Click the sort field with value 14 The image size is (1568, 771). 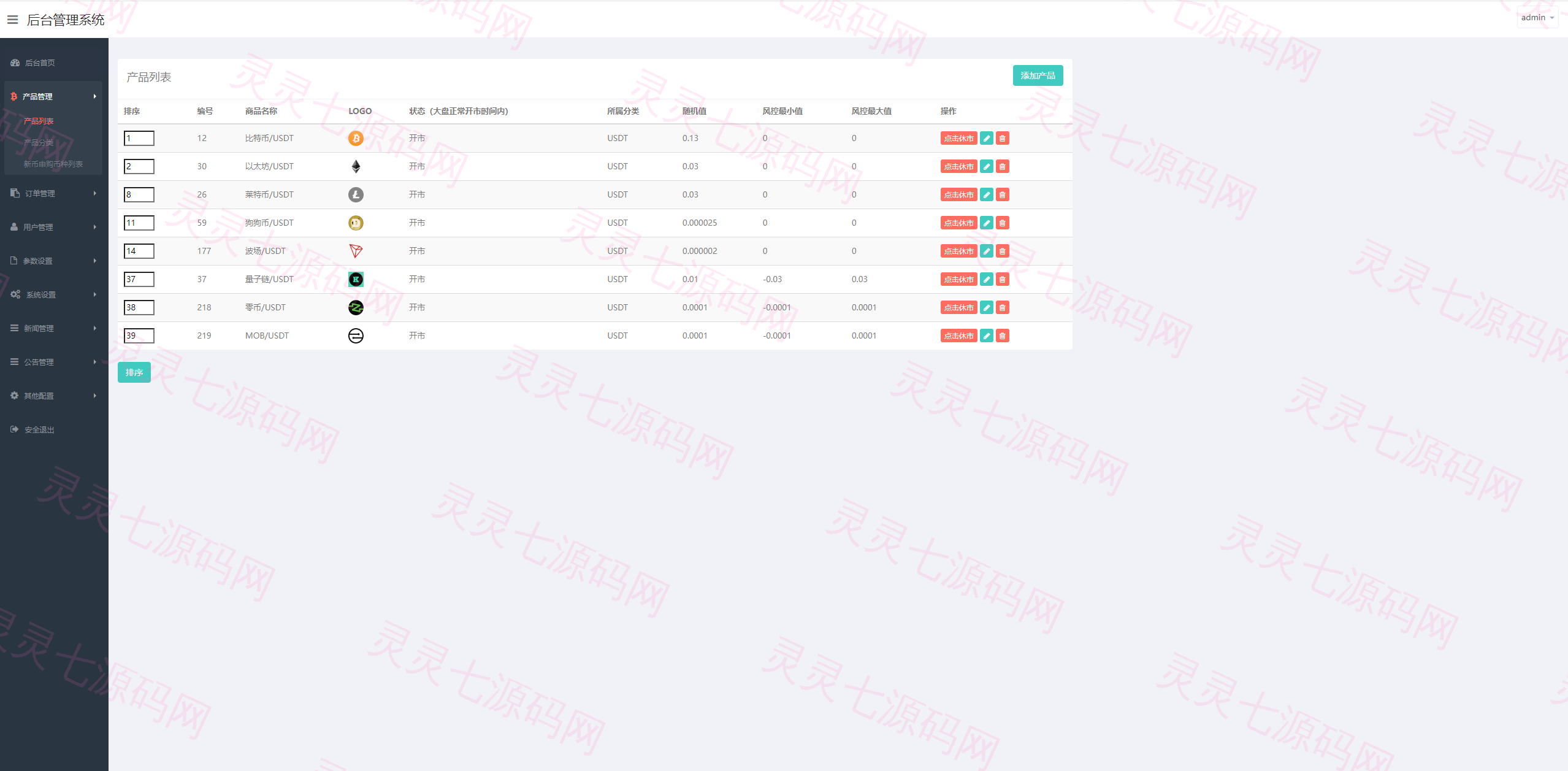139,251
